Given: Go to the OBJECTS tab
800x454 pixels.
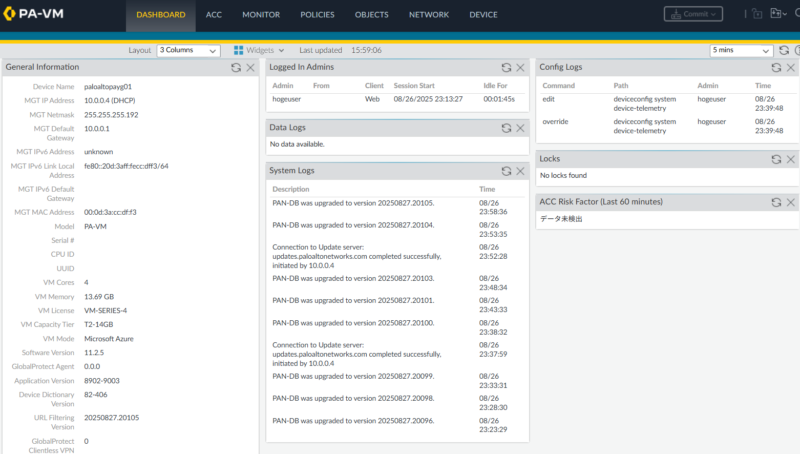Looking at the screenshot, I should [x=371, y=15].
